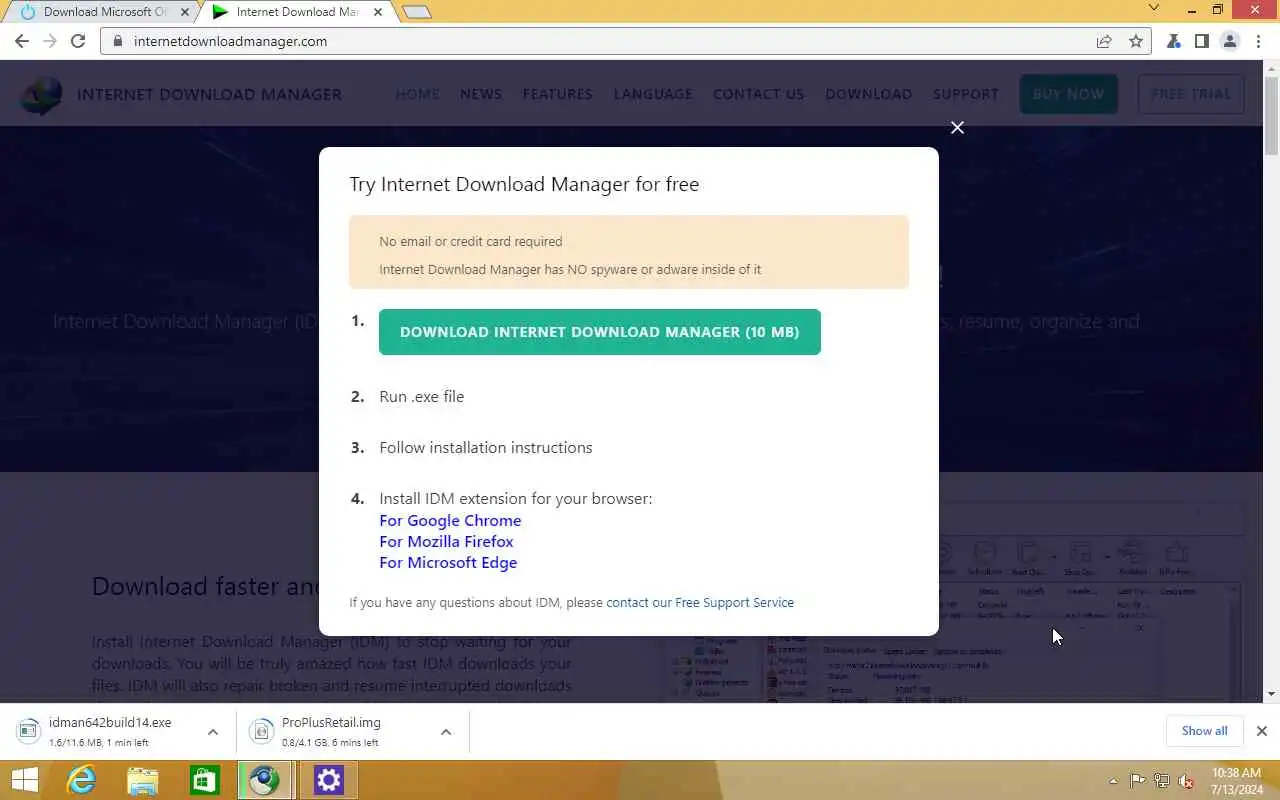Open CONTACT US in site navigation
The width and height of the screenshot is (1280, 800).
pyautogui.click(x=758, y=94)
